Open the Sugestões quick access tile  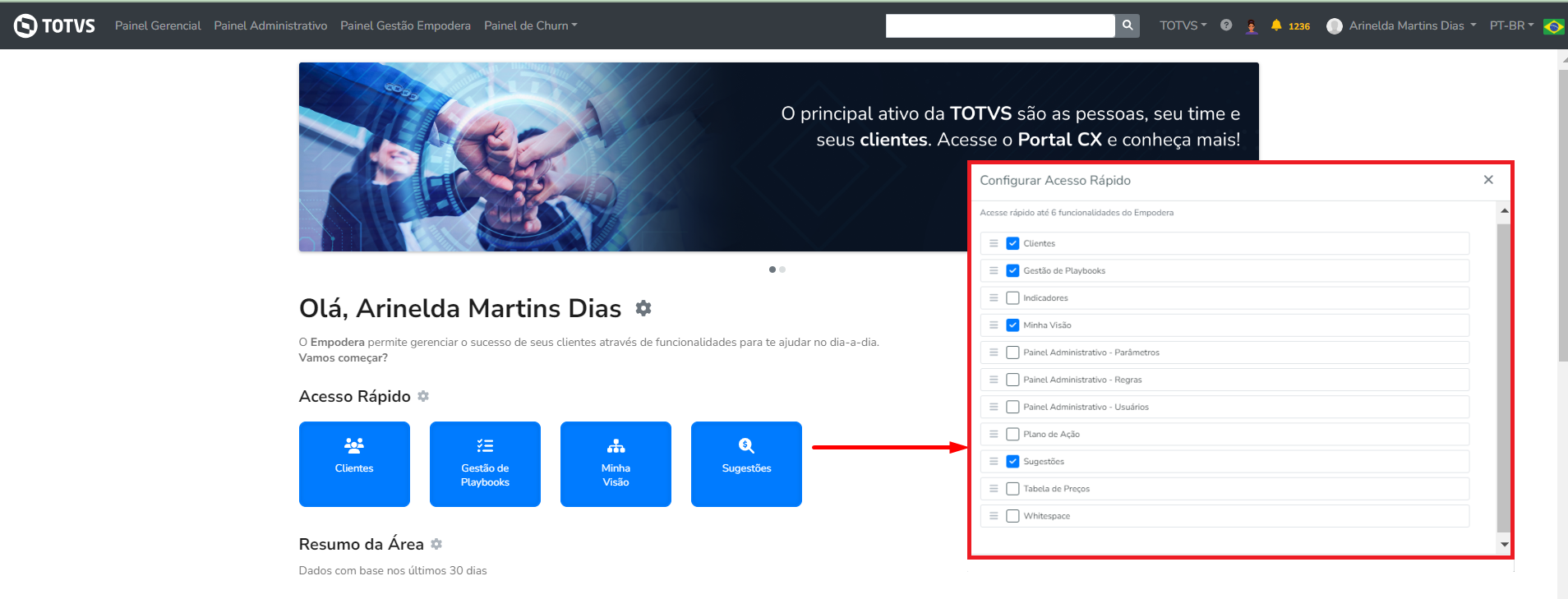tap(746, 464)
